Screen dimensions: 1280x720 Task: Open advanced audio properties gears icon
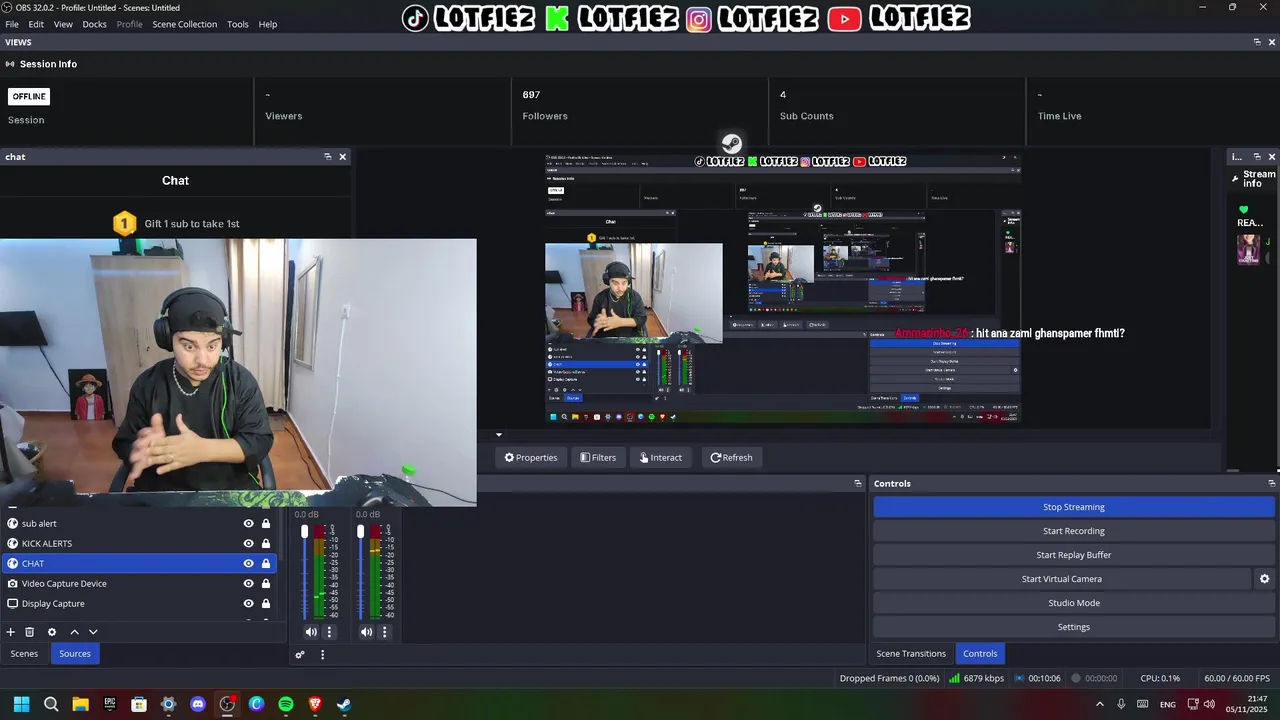300,655
